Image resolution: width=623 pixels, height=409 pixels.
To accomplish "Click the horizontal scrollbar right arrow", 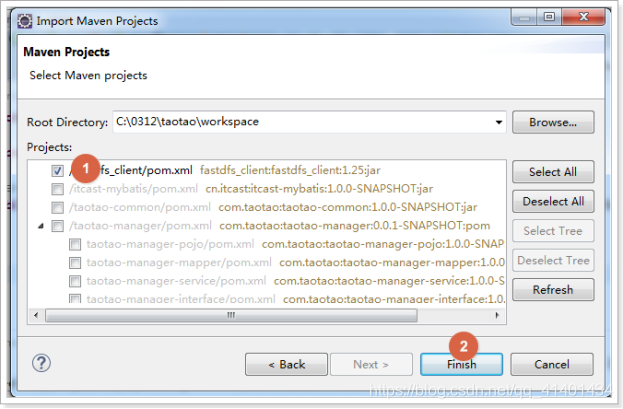I will click(497, 316).
